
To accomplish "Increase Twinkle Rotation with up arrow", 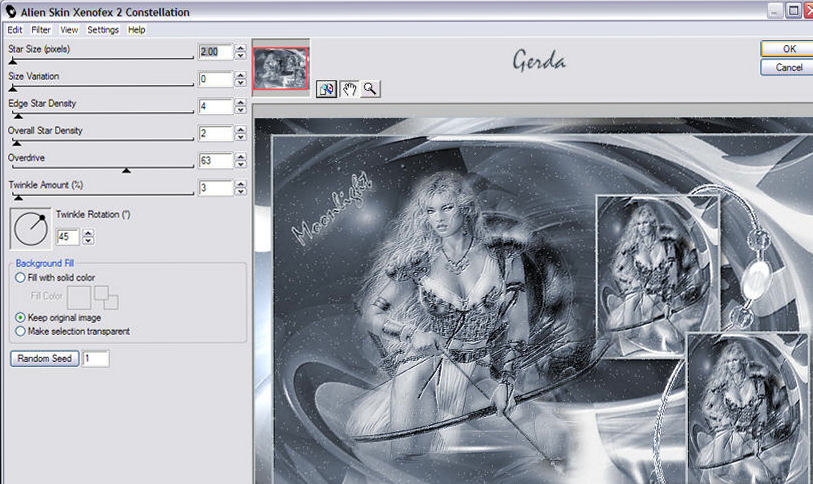I will (x=88, y=233).
